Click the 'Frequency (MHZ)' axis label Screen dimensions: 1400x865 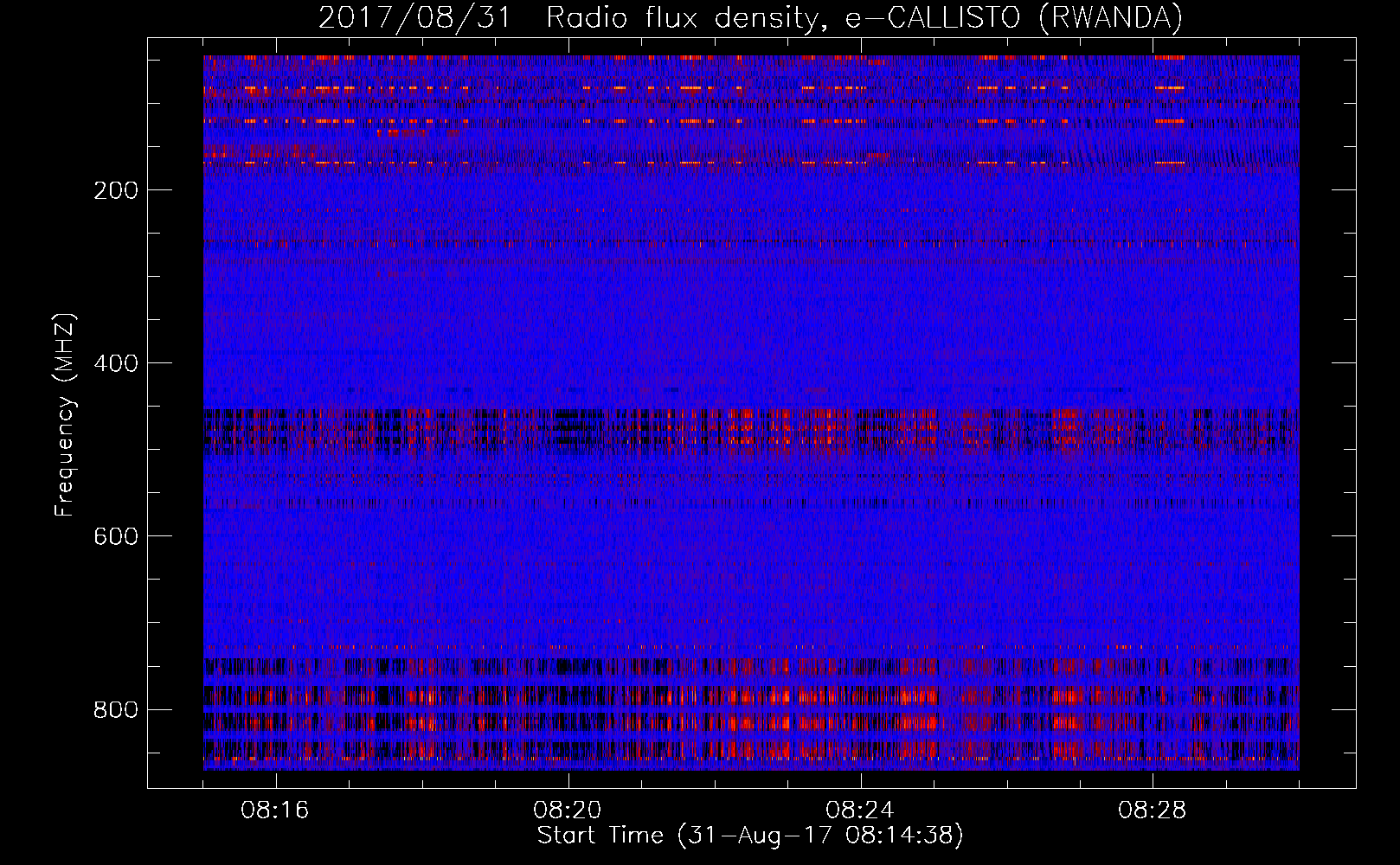pos(65,414)
